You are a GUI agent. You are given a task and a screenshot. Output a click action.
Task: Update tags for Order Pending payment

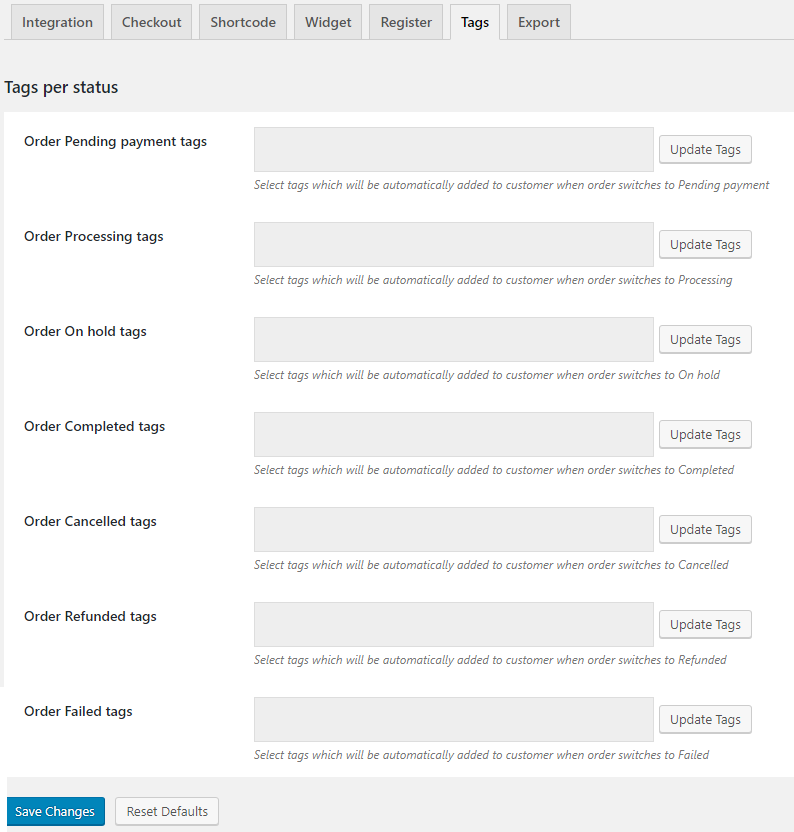pyautogui.click(x=705, y=150)
